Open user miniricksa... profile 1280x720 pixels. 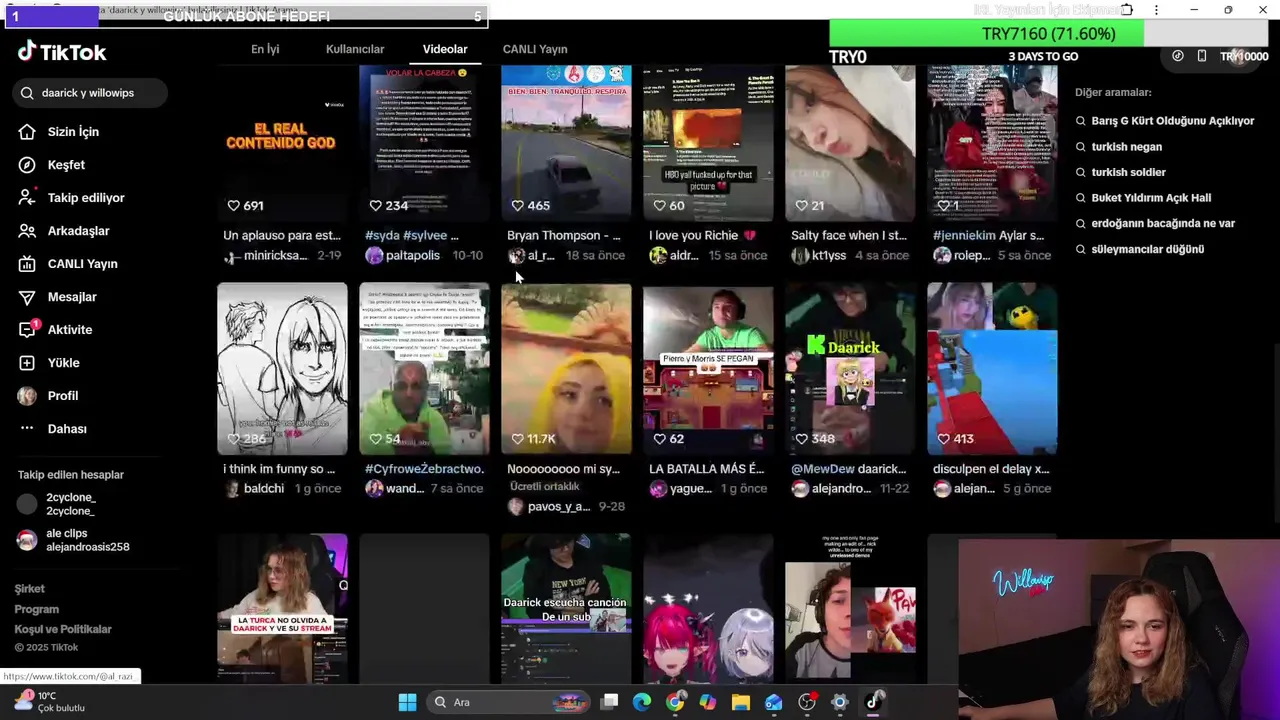coord(266,256)
